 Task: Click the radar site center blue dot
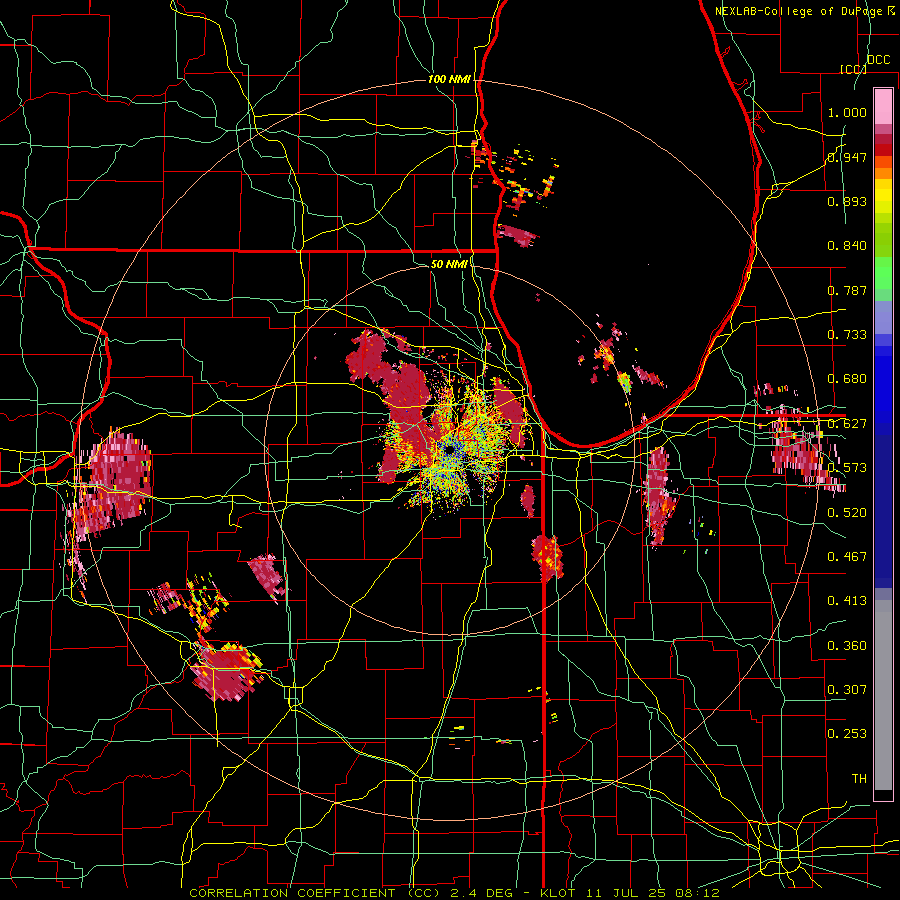tap(449, 449)
